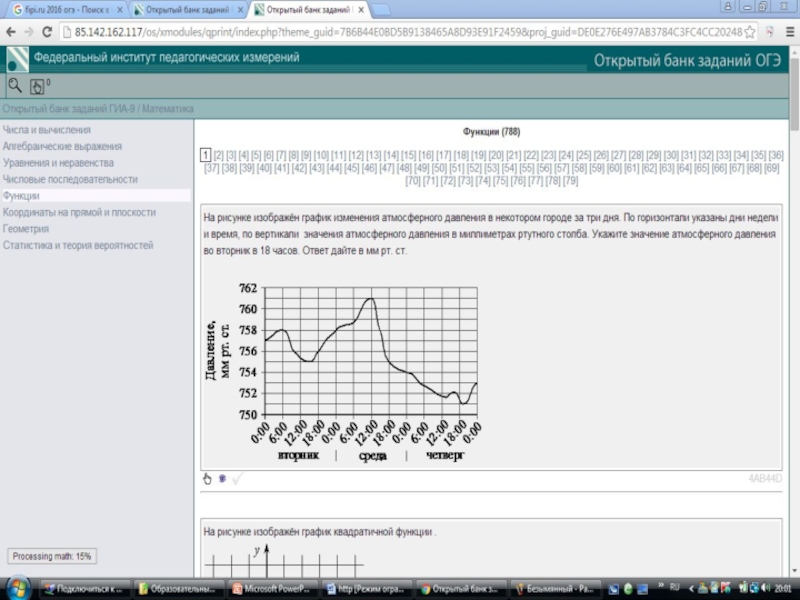Open the Windows Start button

[20, 587]
